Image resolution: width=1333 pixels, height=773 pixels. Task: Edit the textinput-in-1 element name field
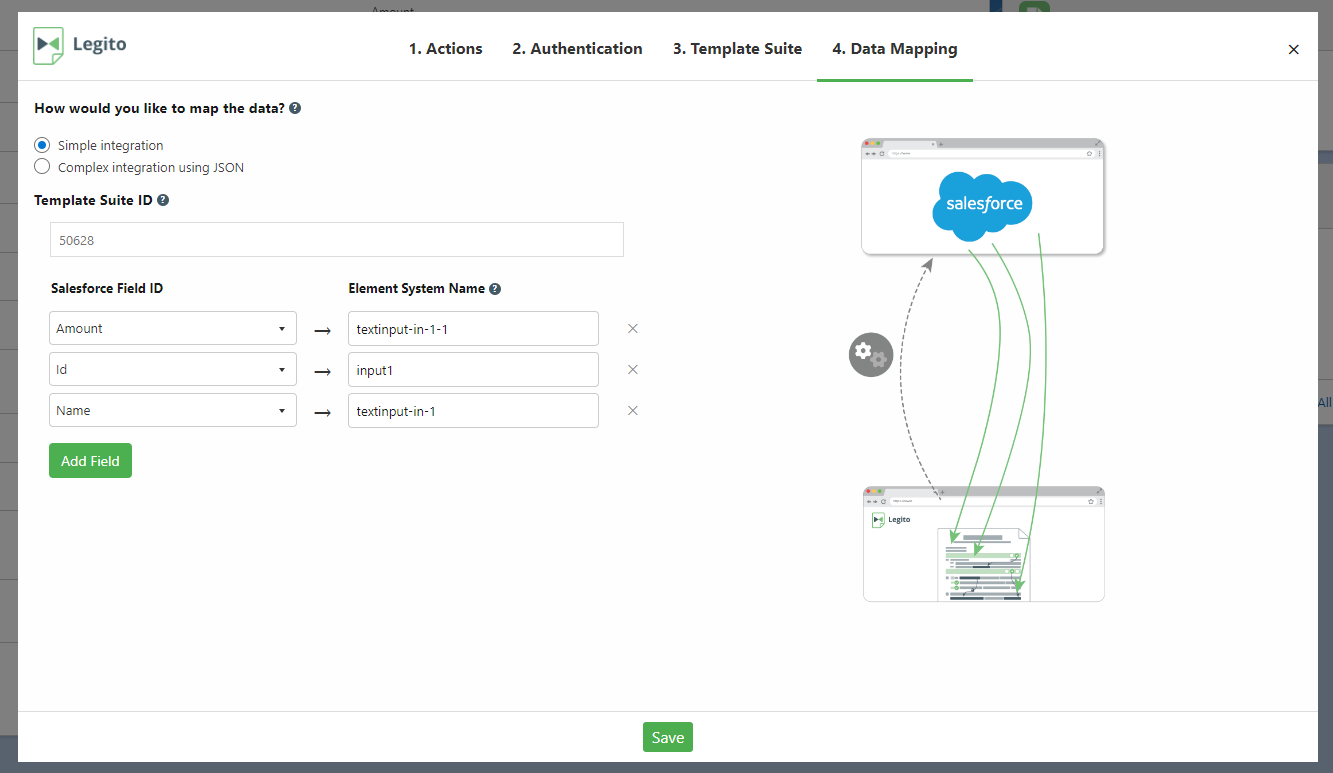coord(473,410)
